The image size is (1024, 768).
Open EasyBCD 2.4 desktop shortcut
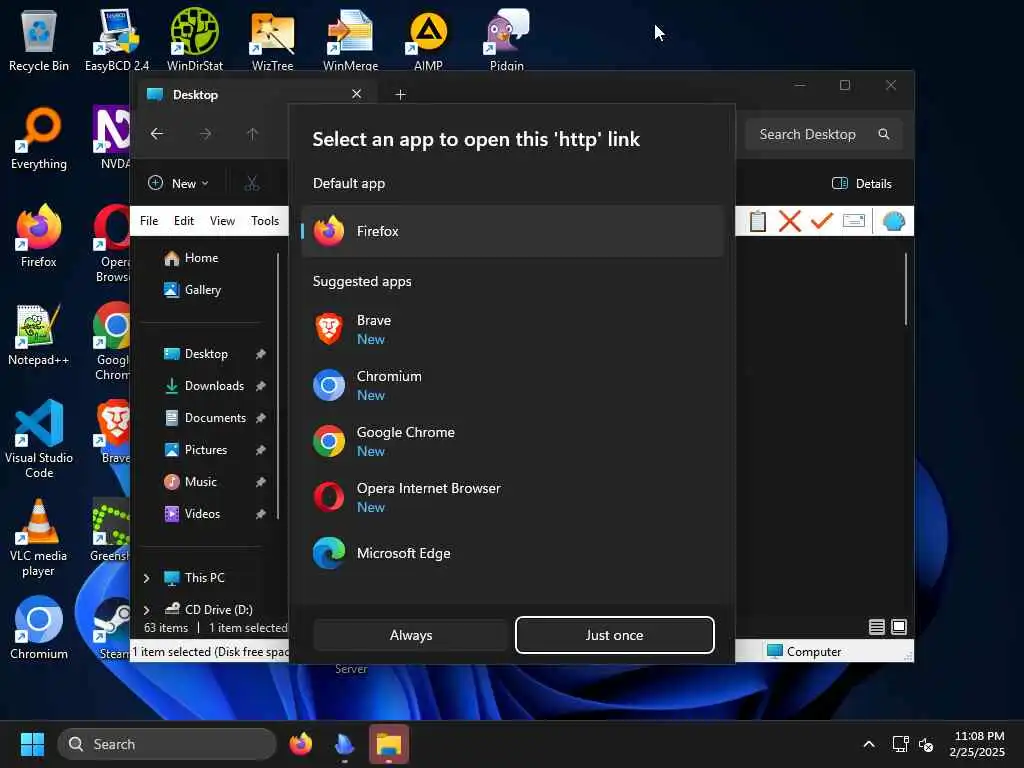pyautogui.click(x=117, y=40)
